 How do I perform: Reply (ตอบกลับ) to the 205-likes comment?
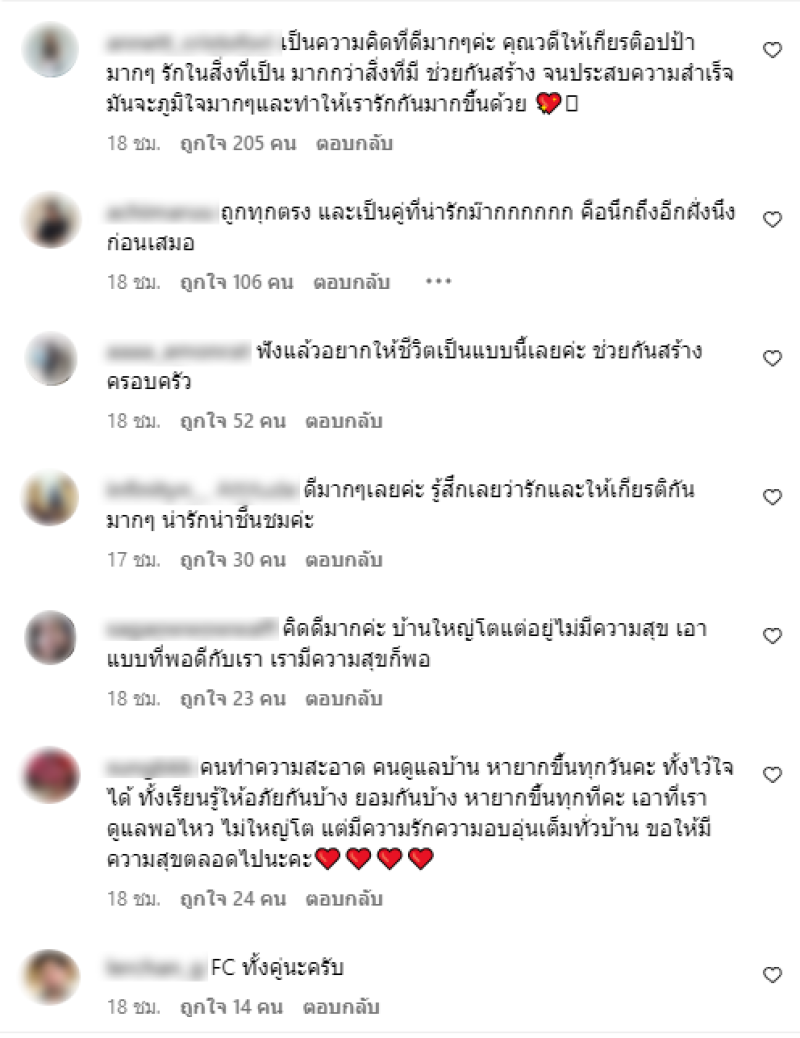(x=354, y=144)
